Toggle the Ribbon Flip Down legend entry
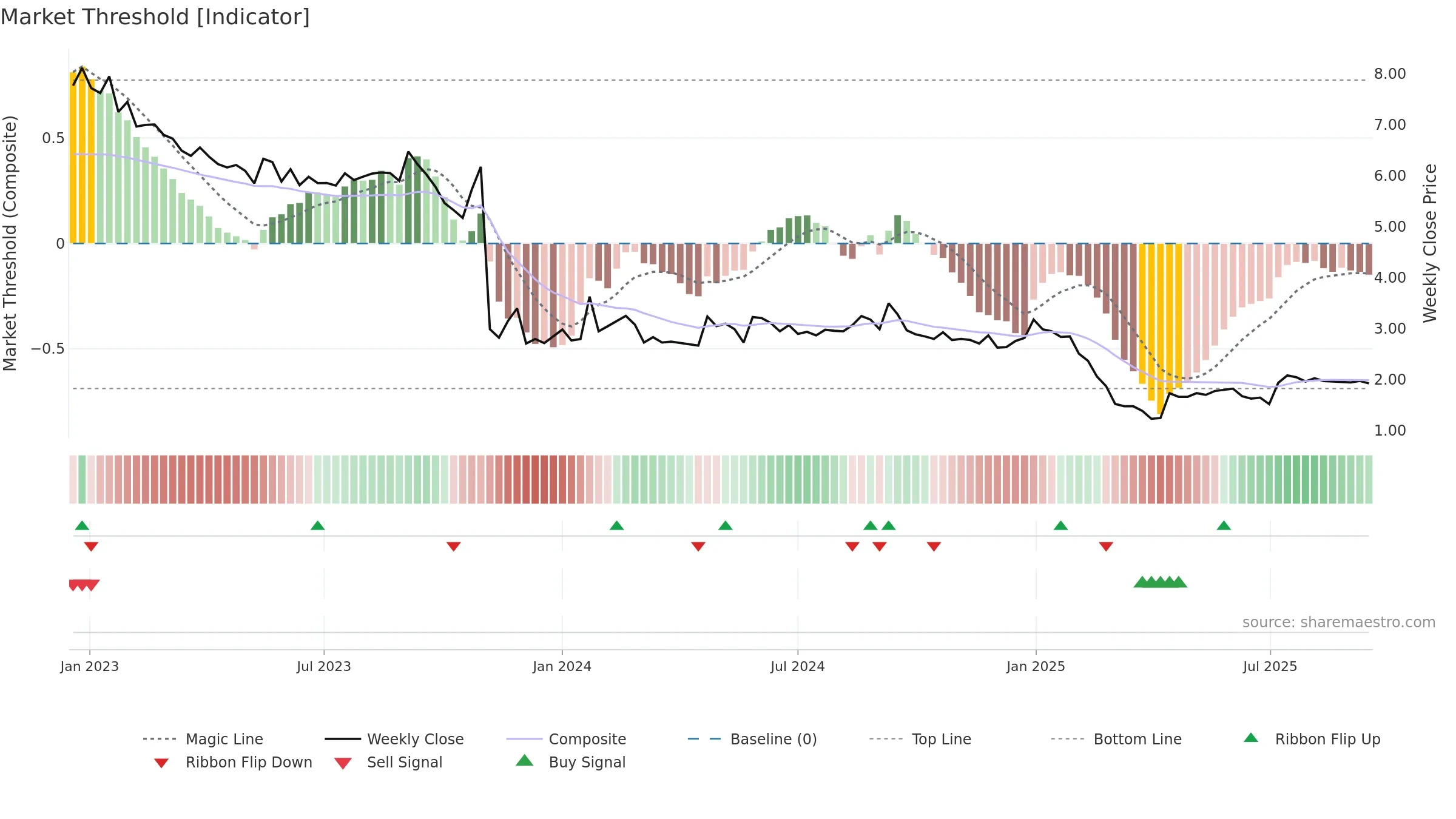The height and width of the screenshot is (819, 1456). tap(233, 762)
